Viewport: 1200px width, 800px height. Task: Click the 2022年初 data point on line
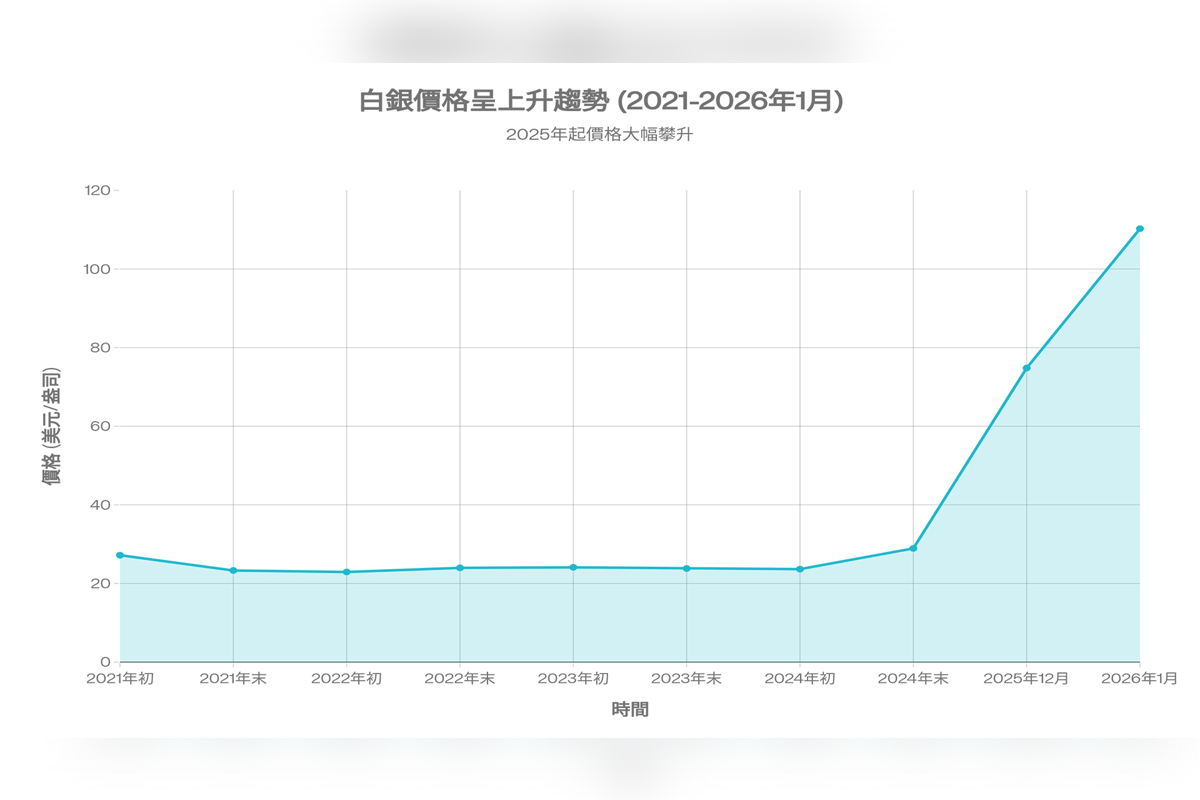tap(346, 572)
